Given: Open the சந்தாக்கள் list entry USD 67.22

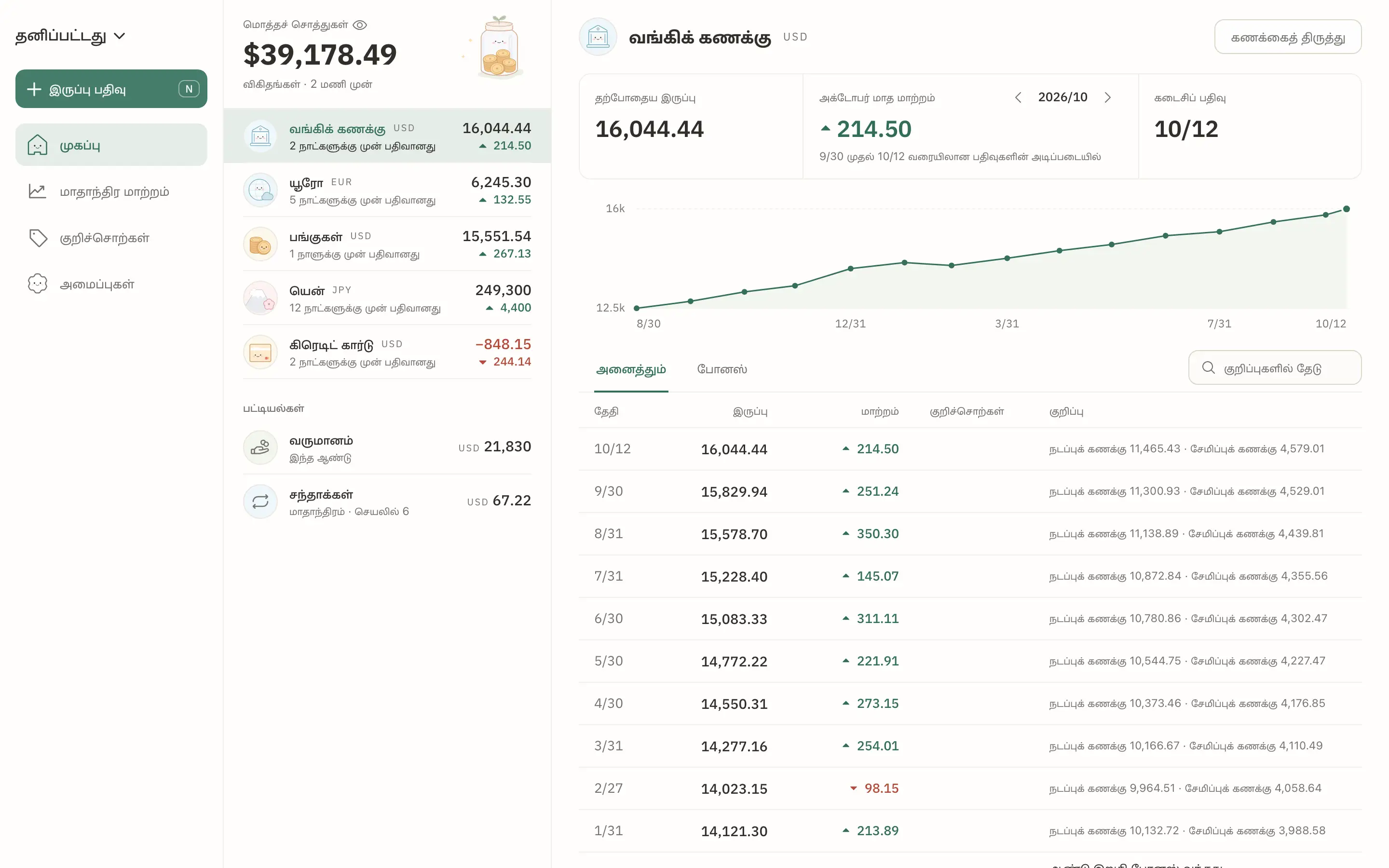Looking at the screenshot, I should tap(387, 502).
